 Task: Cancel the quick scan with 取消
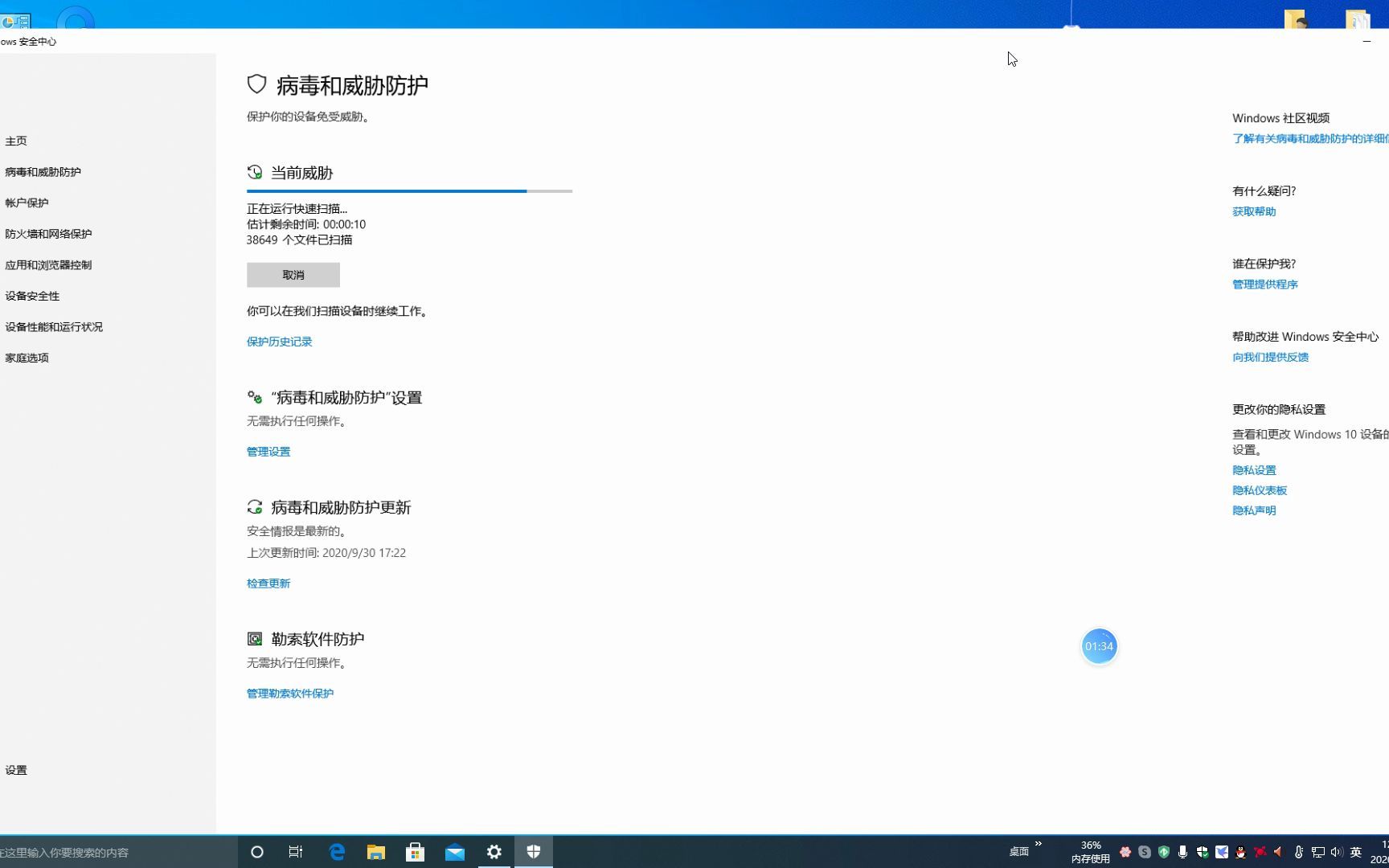(x=293, y=275)
